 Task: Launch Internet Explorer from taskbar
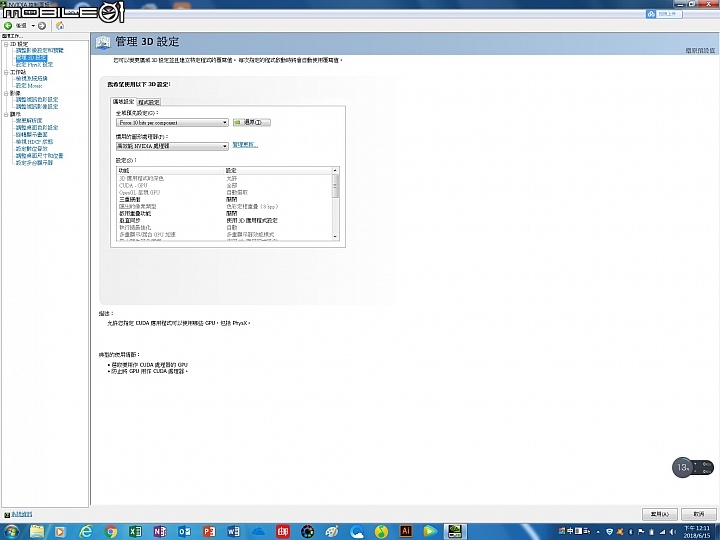tap(85, 531)
